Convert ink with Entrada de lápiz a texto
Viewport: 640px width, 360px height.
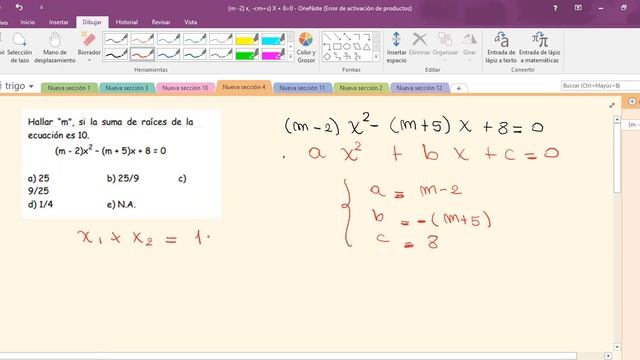(x=501, y=48)
